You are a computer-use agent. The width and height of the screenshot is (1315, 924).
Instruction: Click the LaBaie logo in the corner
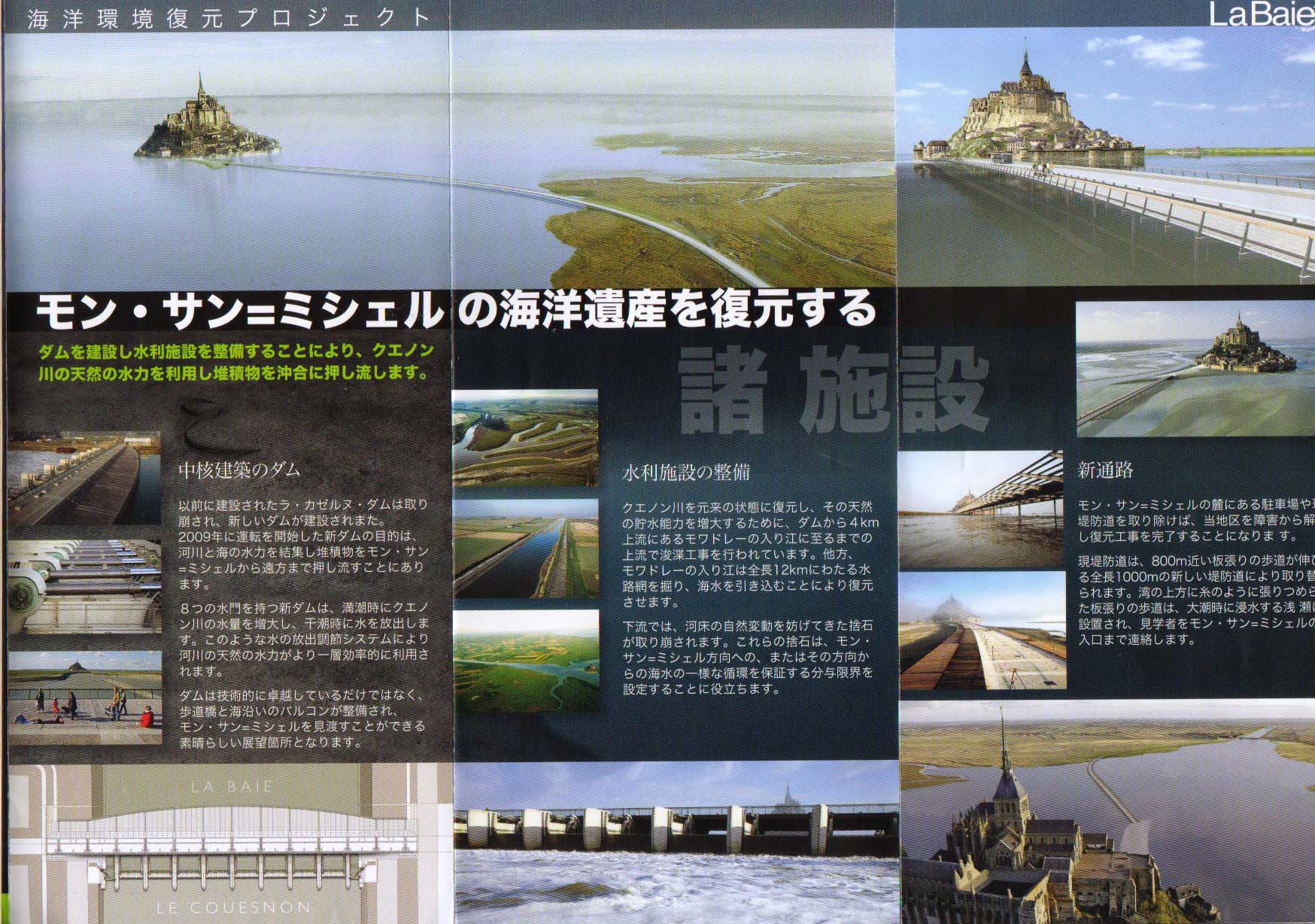point(1260,15)
